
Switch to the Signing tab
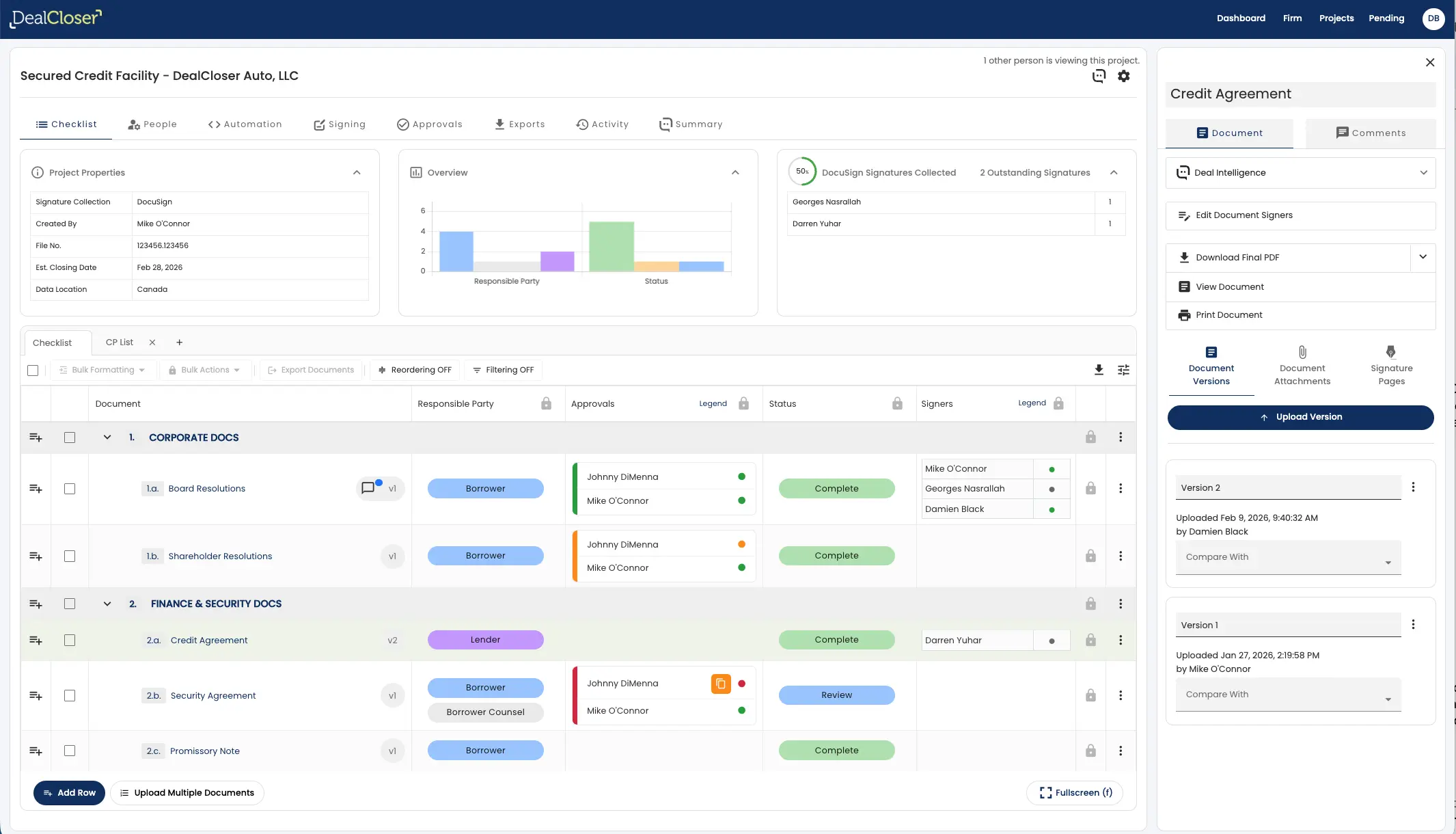340,124
